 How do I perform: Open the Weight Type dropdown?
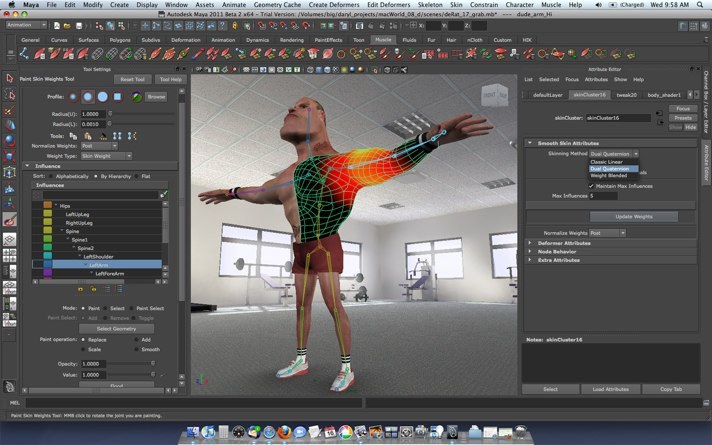tap(106, 156)
